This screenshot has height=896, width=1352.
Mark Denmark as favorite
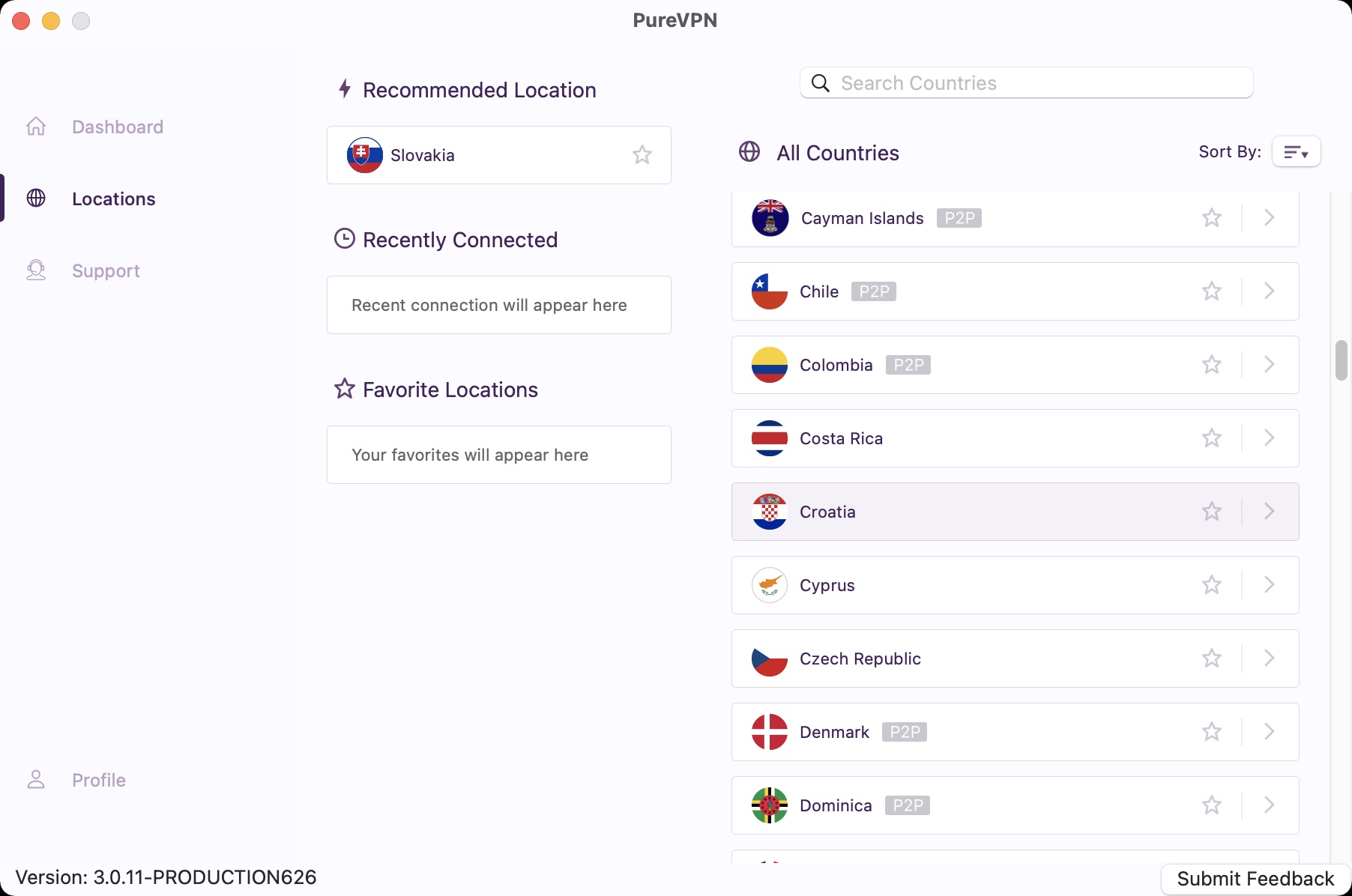1211,732
